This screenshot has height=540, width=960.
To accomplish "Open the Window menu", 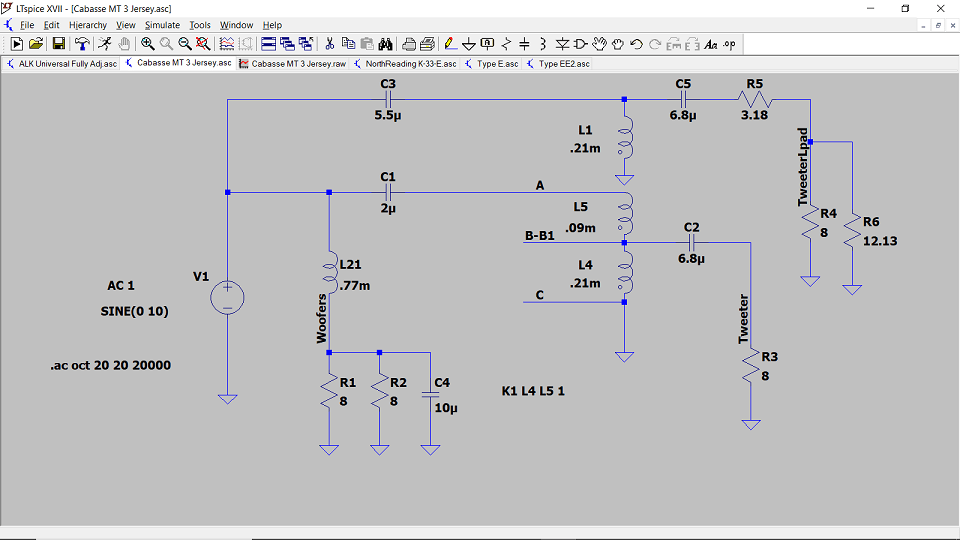I will [x=236, y=25].
